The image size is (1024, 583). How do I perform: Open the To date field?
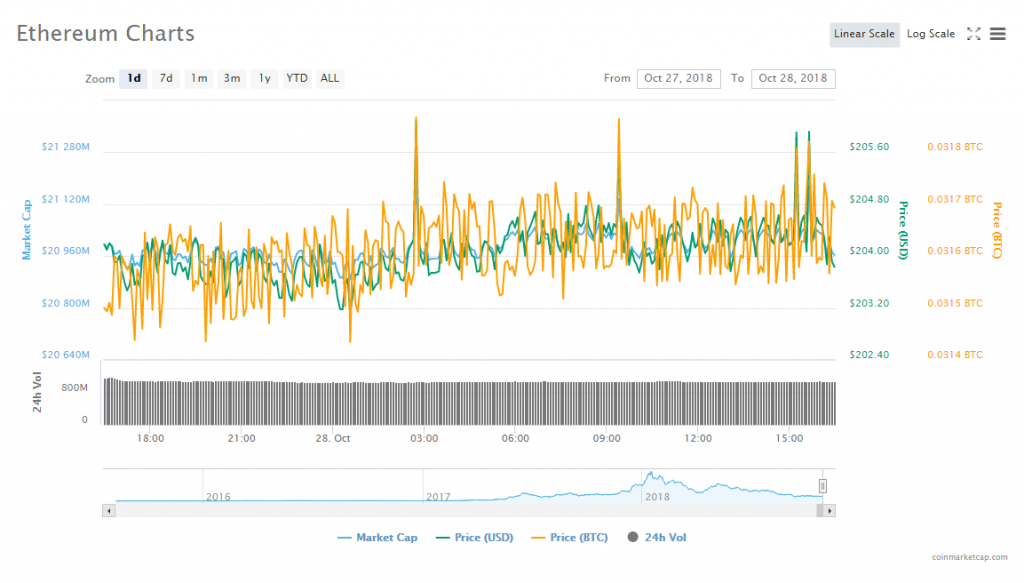click(x=793, y=78)
